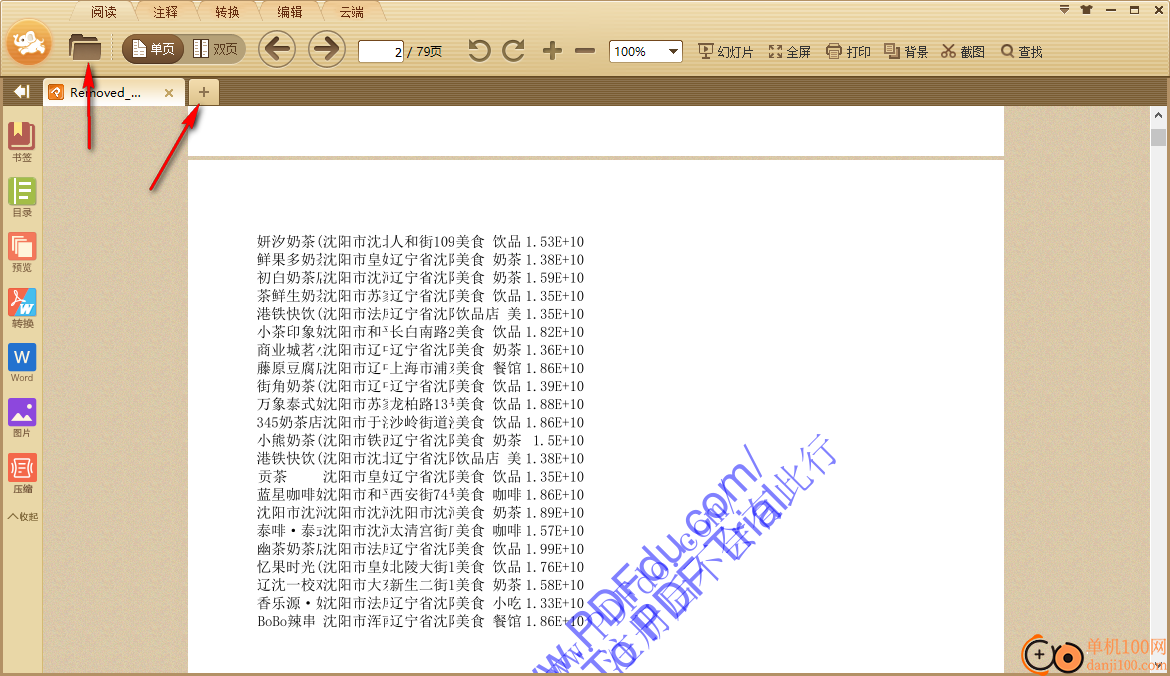Open the title bar dropdown menu arrow
1170x676 pixels.
1064,10
